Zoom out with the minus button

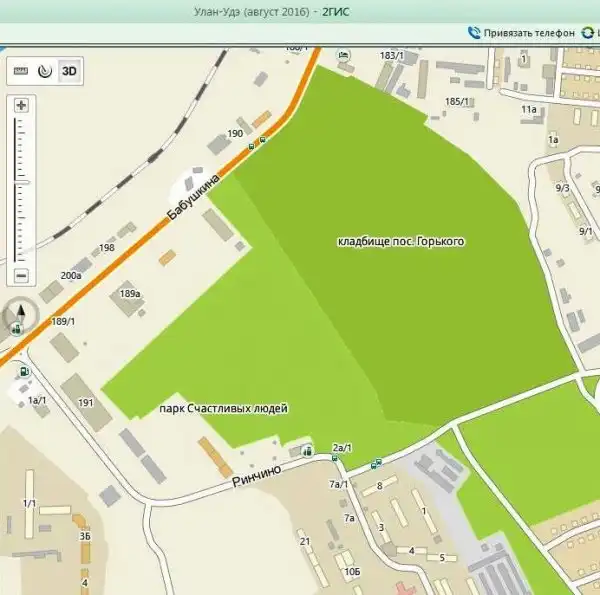coord(21,275)
